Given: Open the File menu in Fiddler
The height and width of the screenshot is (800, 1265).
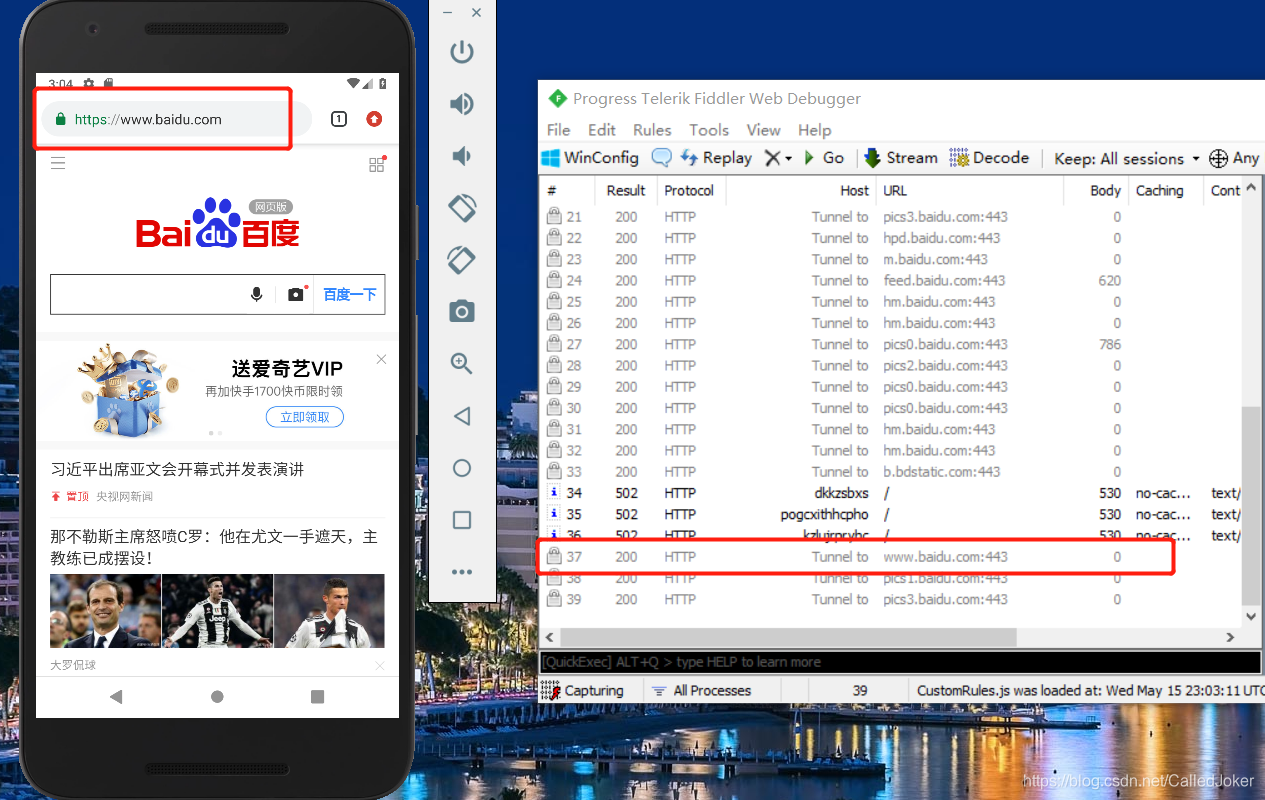Looking at the screenshot, I should [559, 130].
